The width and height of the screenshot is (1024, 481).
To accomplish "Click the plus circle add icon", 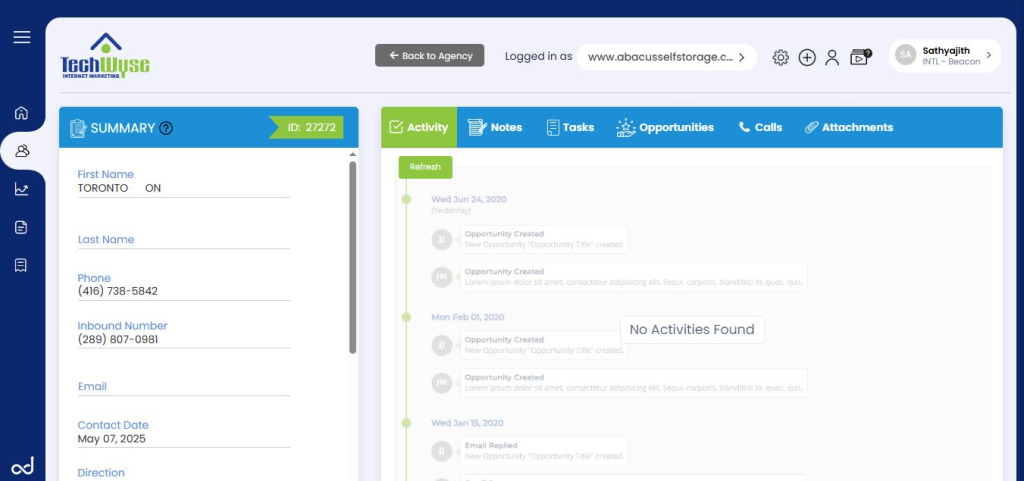I will tap(807, 57).
